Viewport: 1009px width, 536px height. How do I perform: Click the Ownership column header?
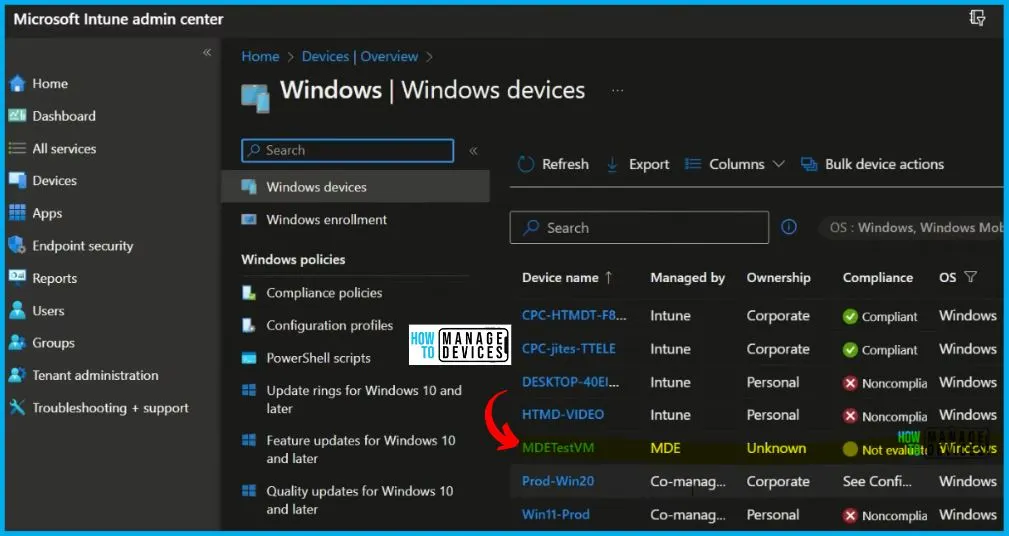(778, 278)
